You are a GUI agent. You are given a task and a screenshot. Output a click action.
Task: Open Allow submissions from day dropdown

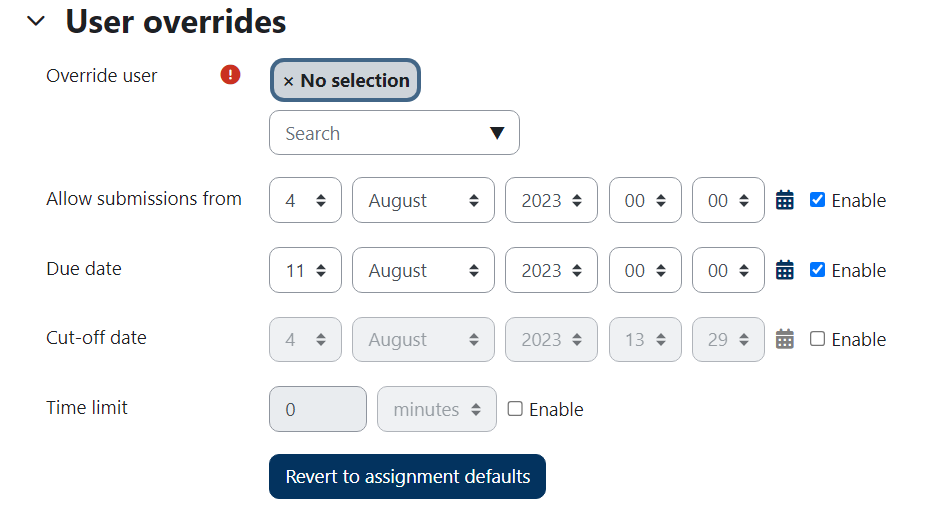click(305, 200)
